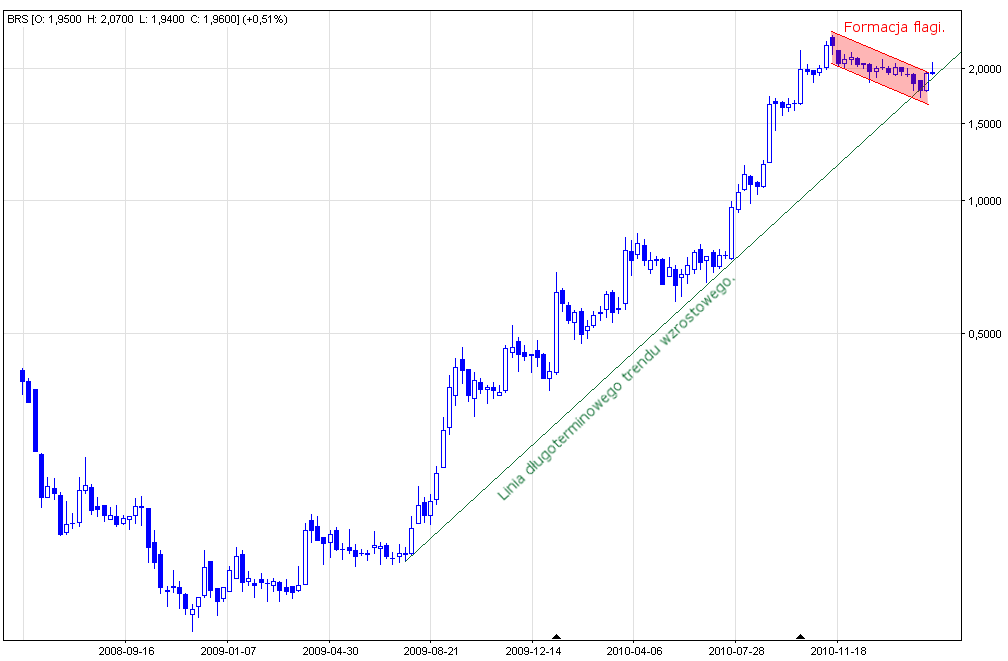Screen dimensions: 1008x661
Task: Click the 1,0000 price axis label
Action: pos(983,201)
